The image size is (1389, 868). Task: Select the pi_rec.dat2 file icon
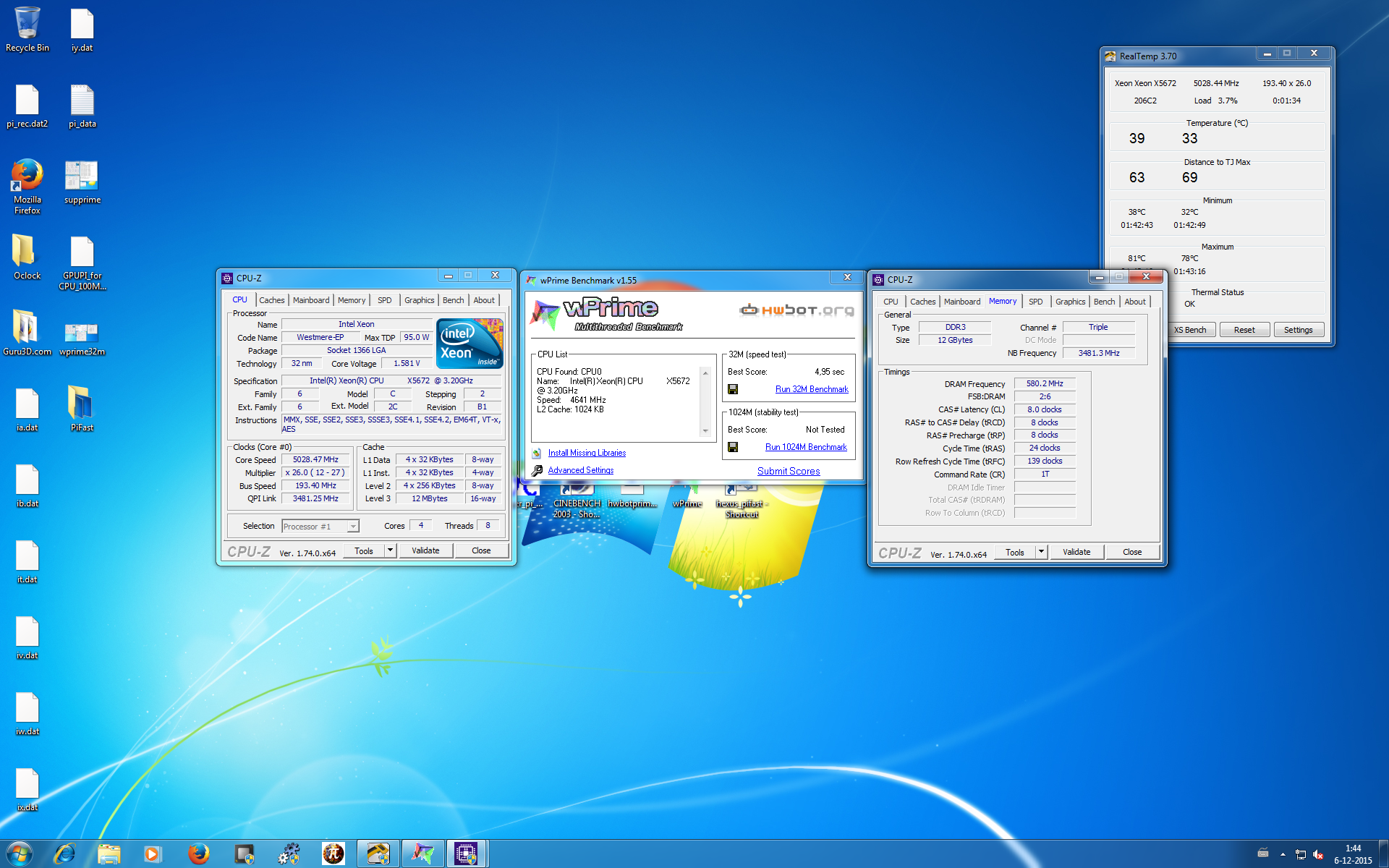tap(27, 106)
